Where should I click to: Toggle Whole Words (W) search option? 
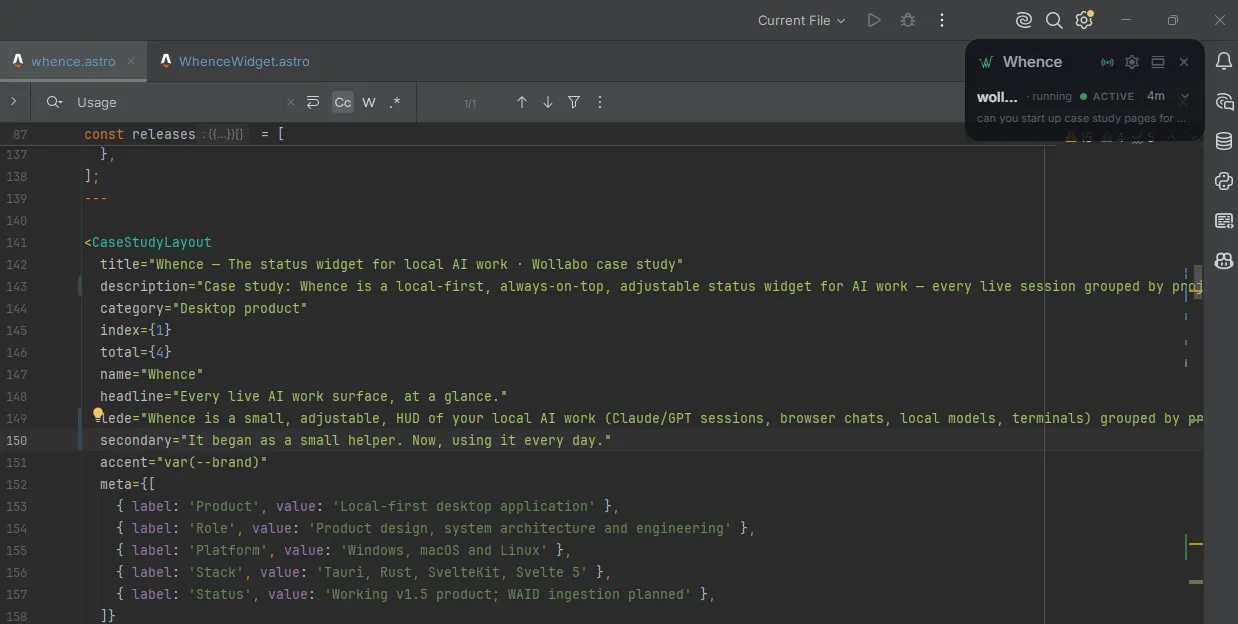coord(369,102)
